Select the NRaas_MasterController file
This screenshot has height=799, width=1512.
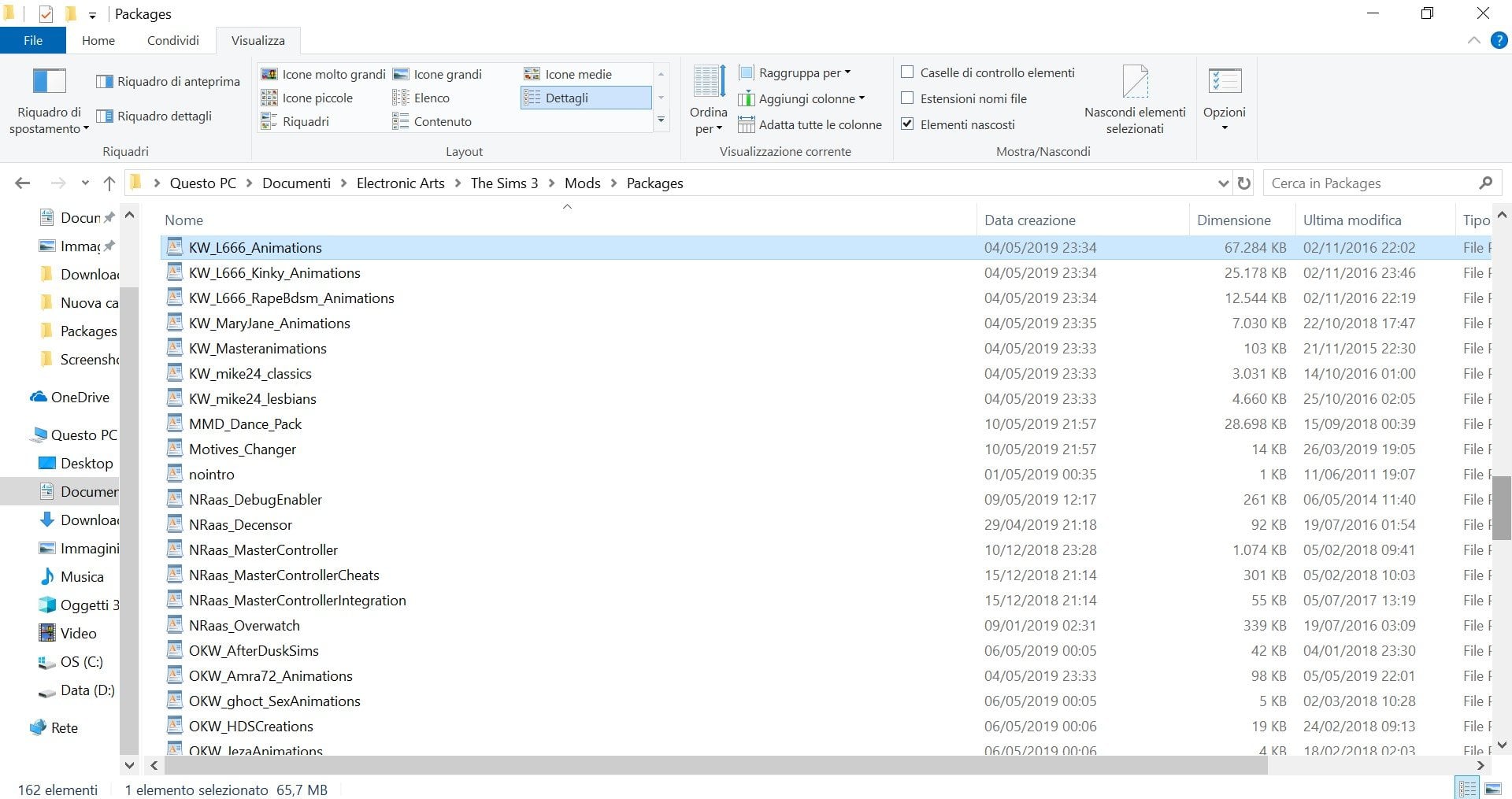point(263,550)
